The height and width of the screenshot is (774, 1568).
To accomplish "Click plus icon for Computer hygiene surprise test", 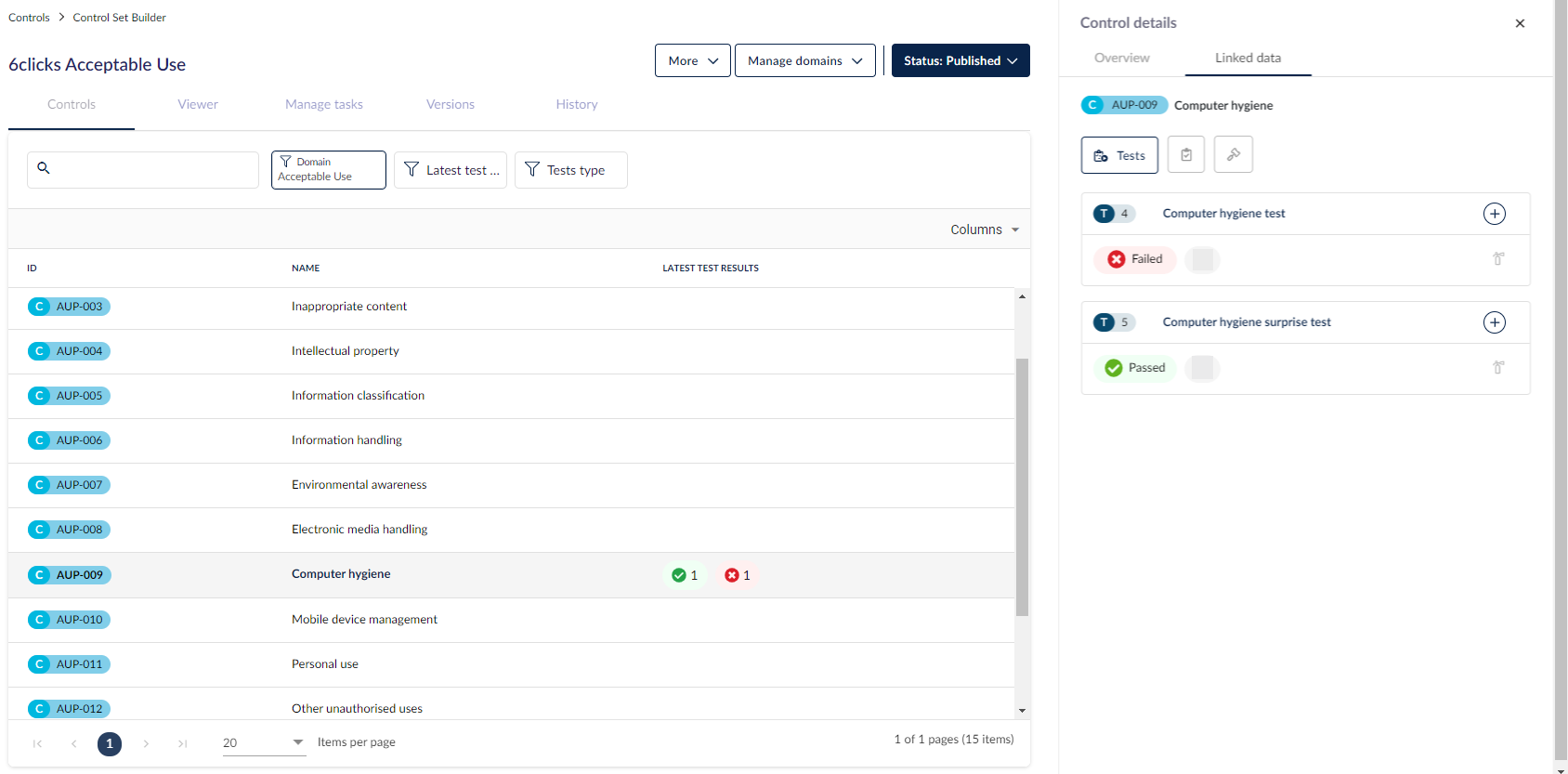I will (1494, 322).
